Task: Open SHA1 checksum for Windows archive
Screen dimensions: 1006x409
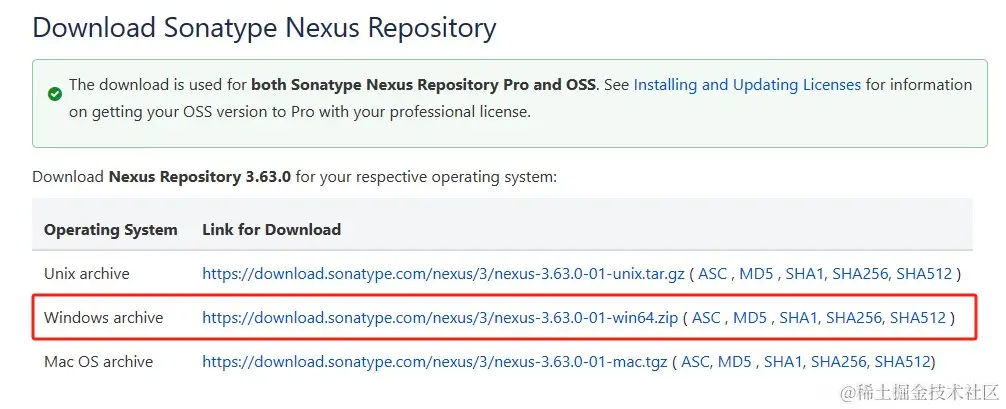Action: point(799,318)
